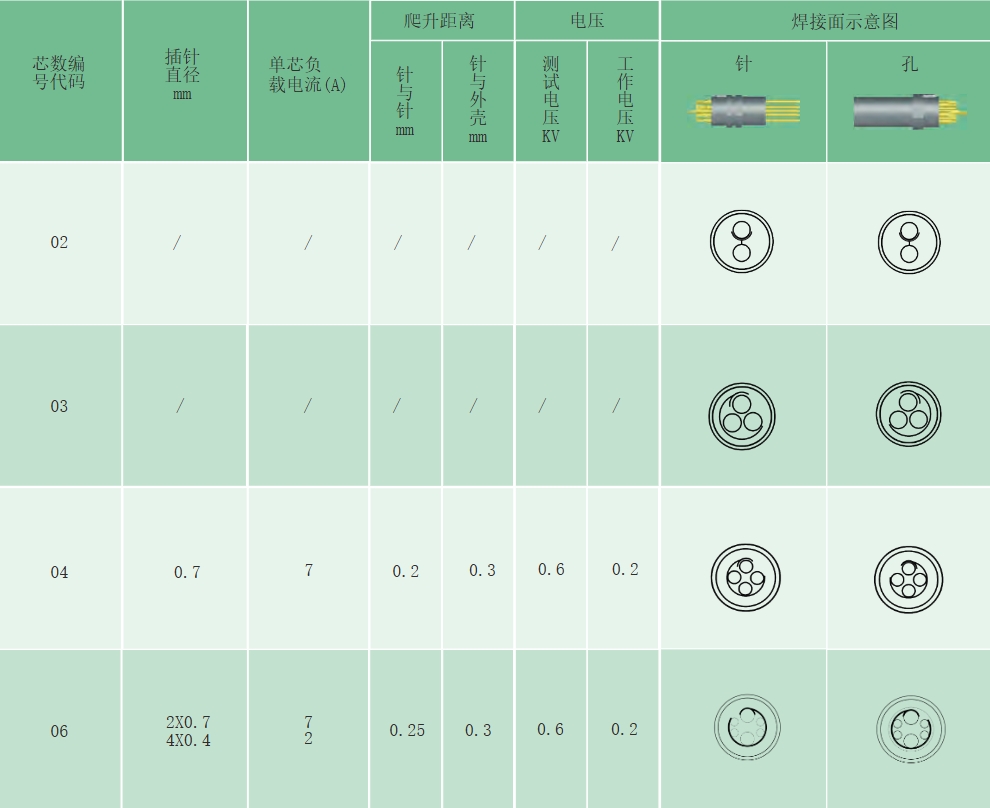990x808 pixels.
Task: Select the 04 hole solder-face diagram
Action: point(908,579)
